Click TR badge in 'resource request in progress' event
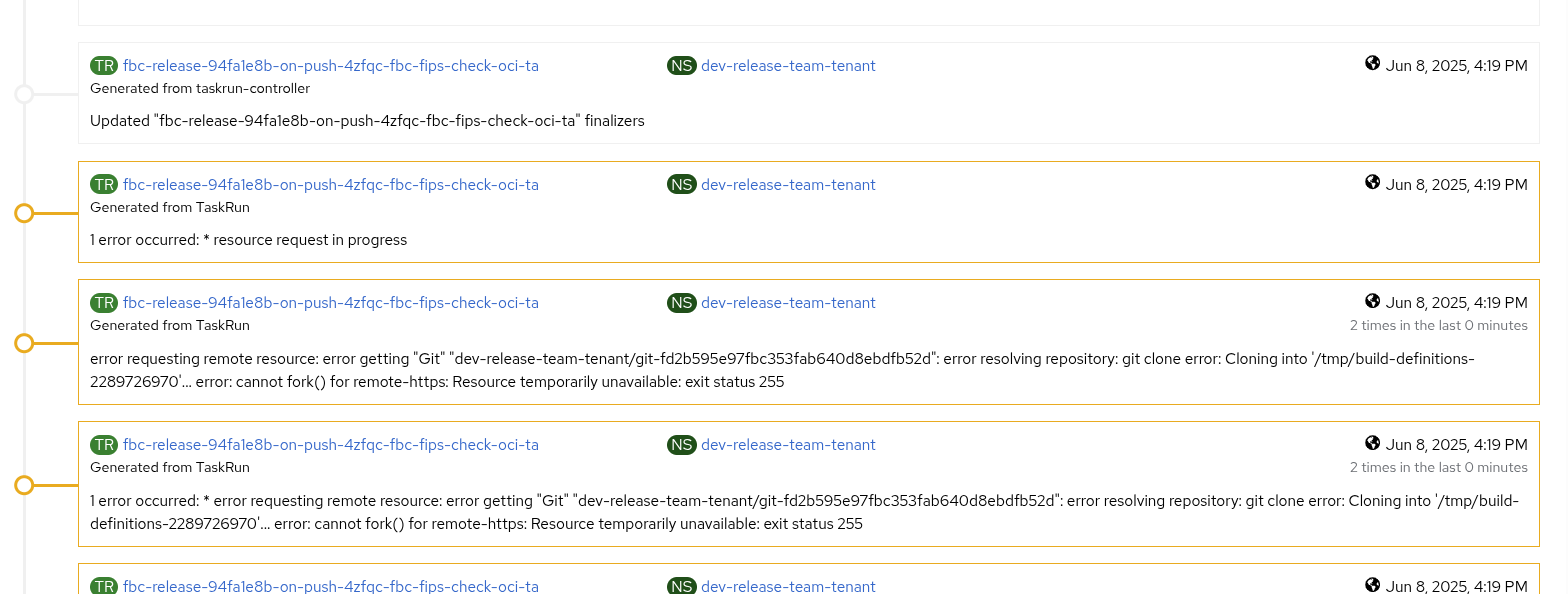 point(104,185)
